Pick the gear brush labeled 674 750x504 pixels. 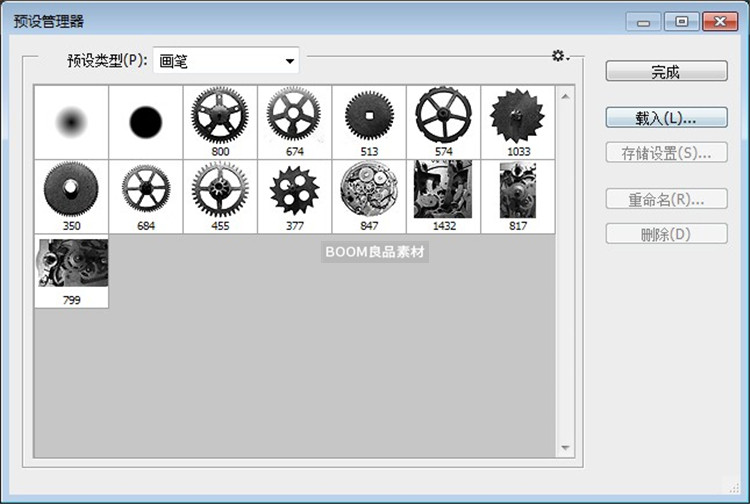coord(294,116)
